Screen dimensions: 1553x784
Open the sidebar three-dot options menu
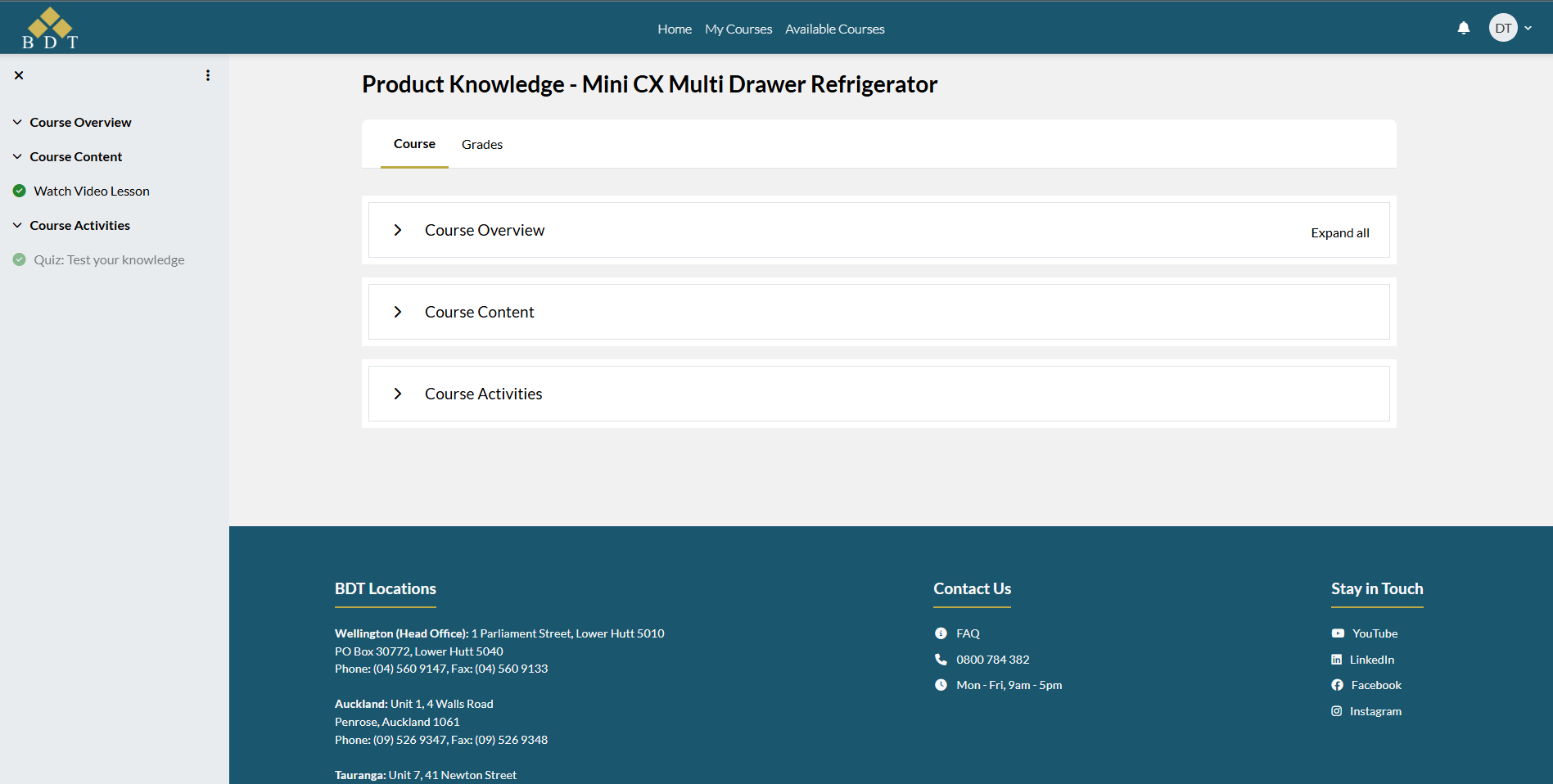tap(208, 75)
